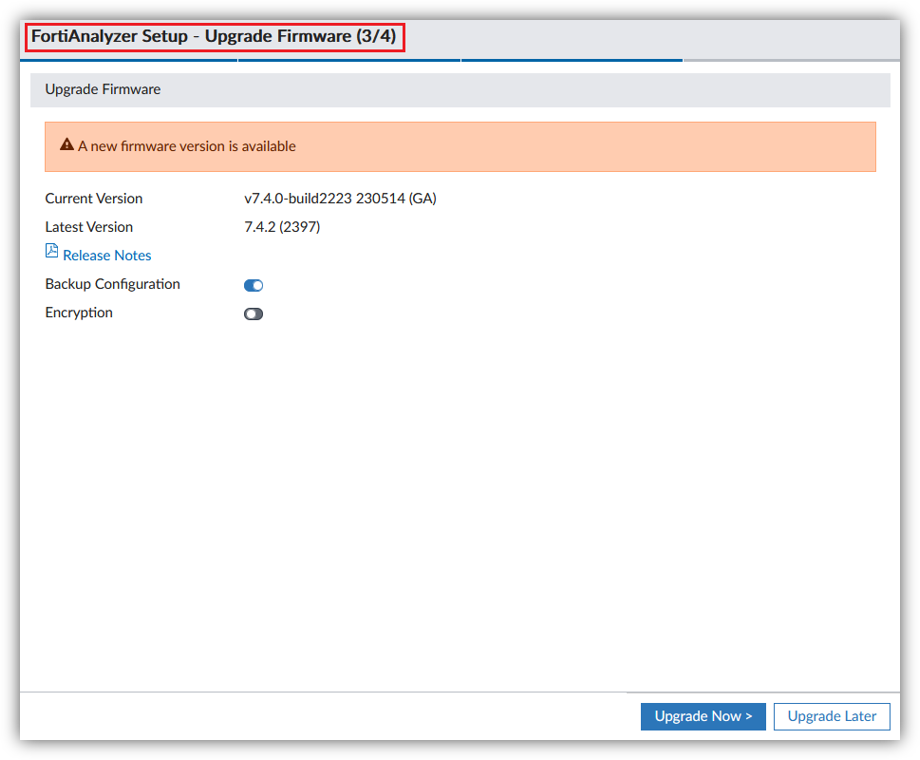Choose the Upgrade Later button

pyautogui.click(x=831, y=716)
